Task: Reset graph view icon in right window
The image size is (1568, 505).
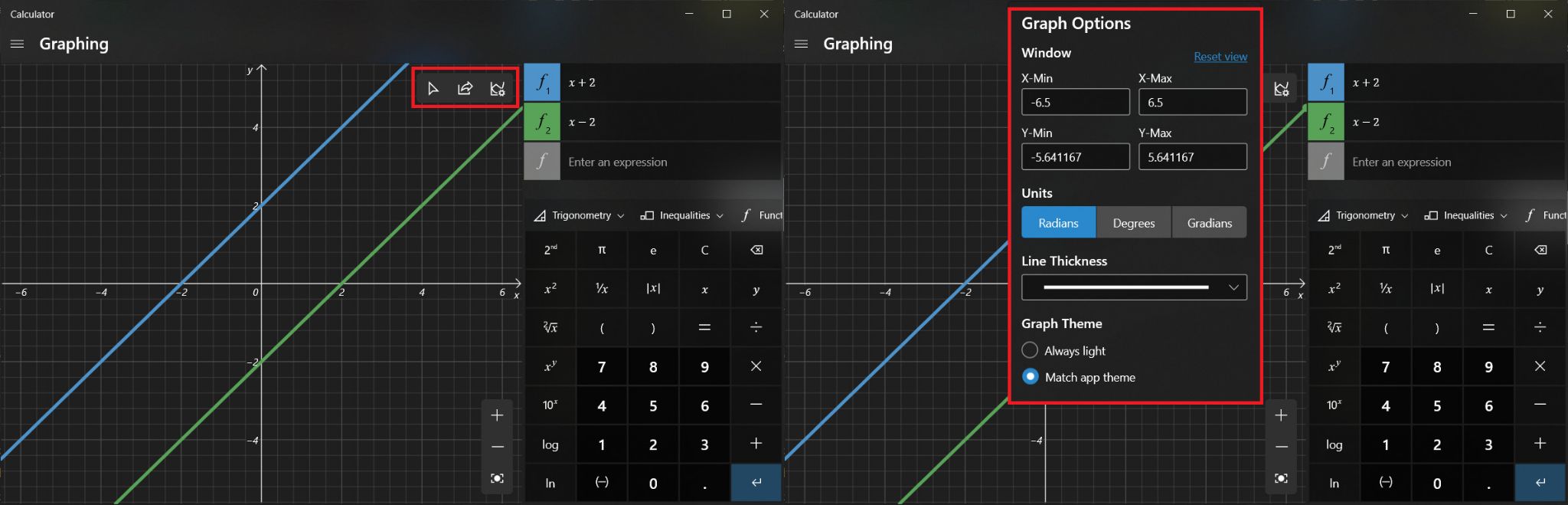Action: pyautogui.click(x=1281, y=478)
